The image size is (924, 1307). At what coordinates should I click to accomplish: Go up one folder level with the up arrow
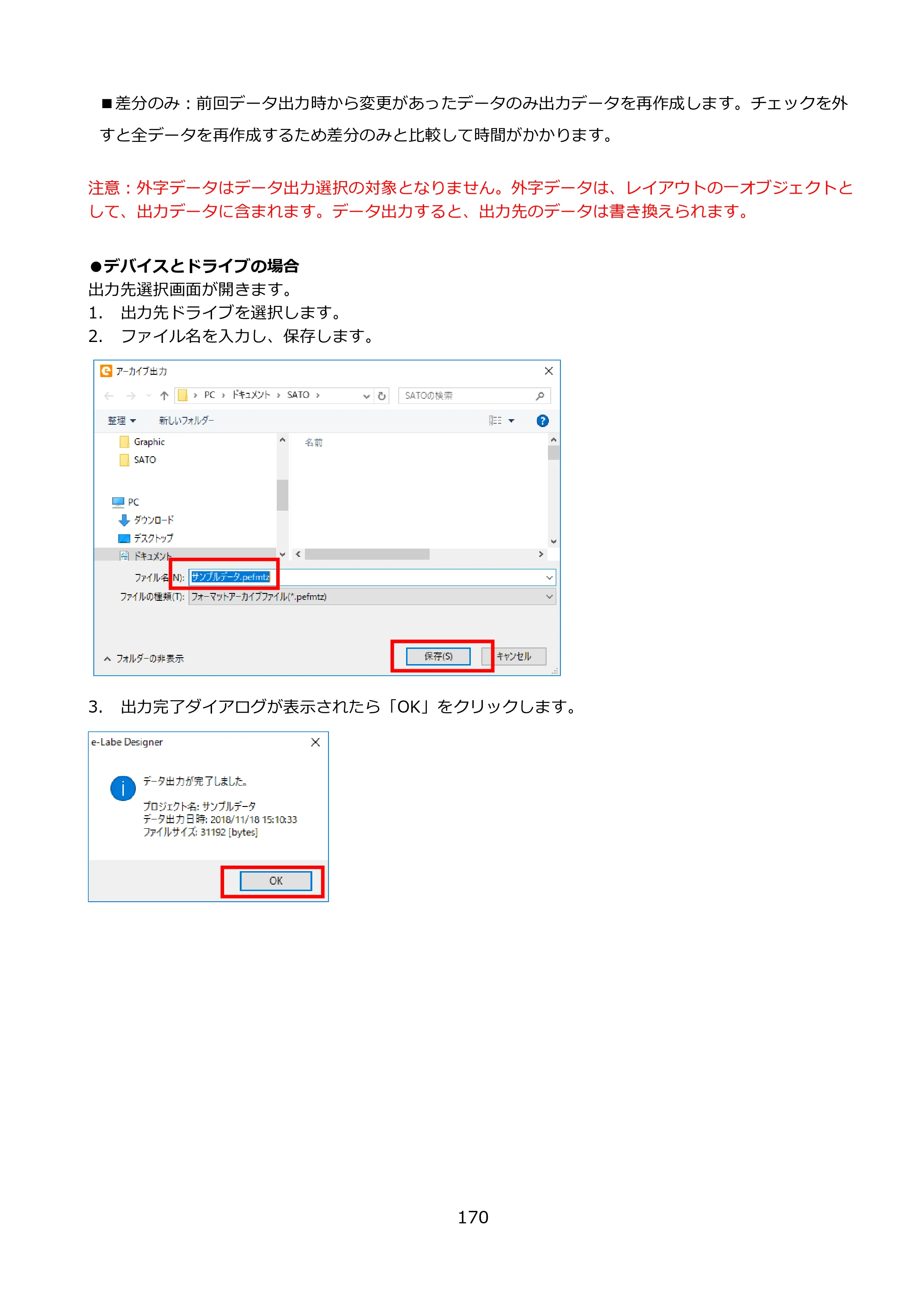(164, 396)
